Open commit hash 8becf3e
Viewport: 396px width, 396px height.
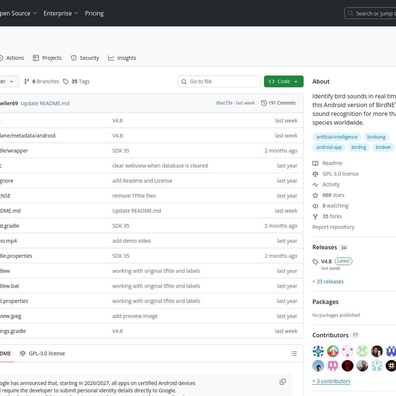(x=224, y=103)
